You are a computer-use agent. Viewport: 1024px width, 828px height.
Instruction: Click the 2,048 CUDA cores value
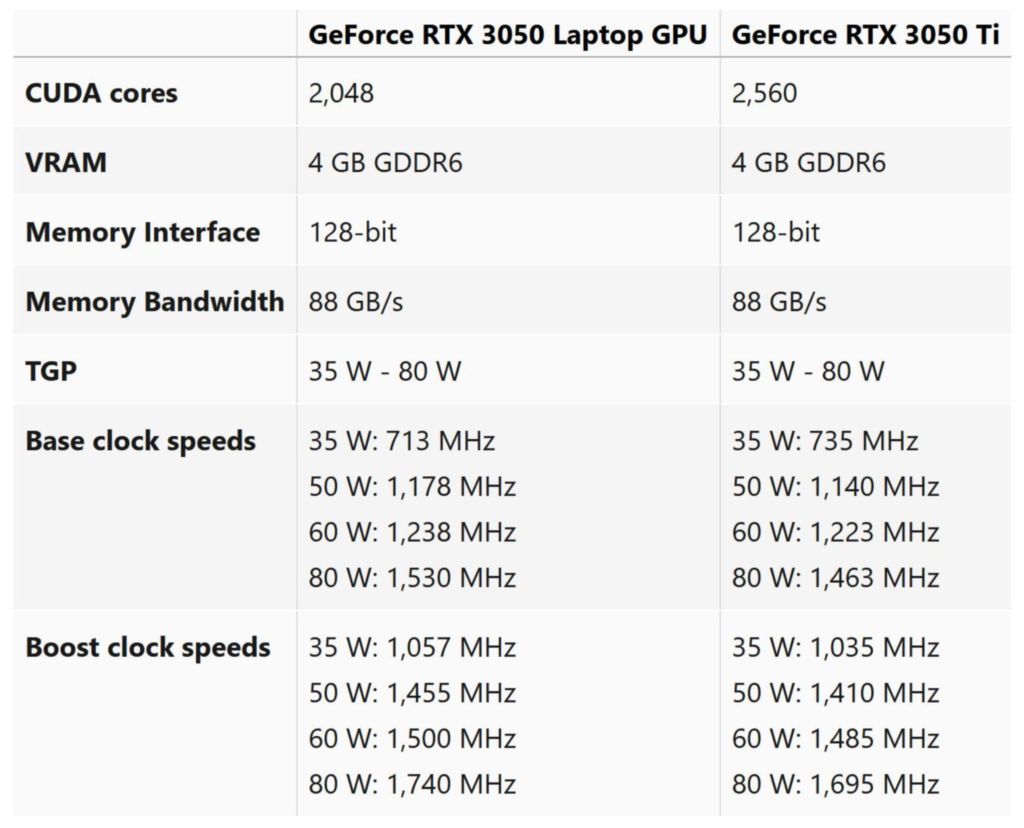(341, 94)
